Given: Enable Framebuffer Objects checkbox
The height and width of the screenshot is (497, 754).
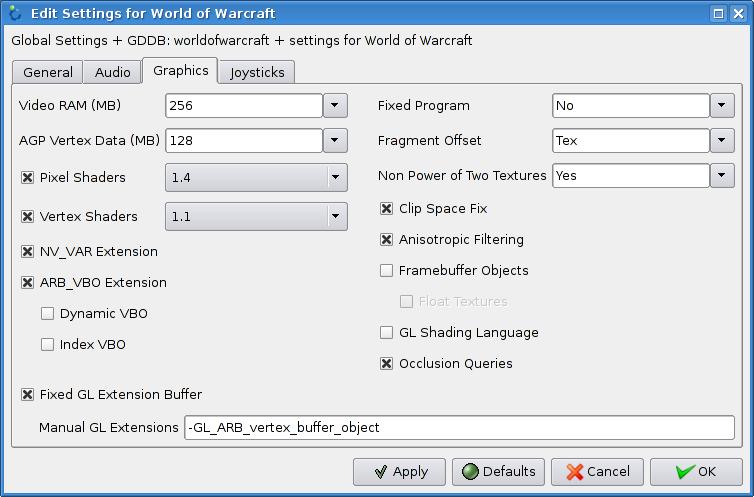Looking at the screenshot, I should 386,271.
